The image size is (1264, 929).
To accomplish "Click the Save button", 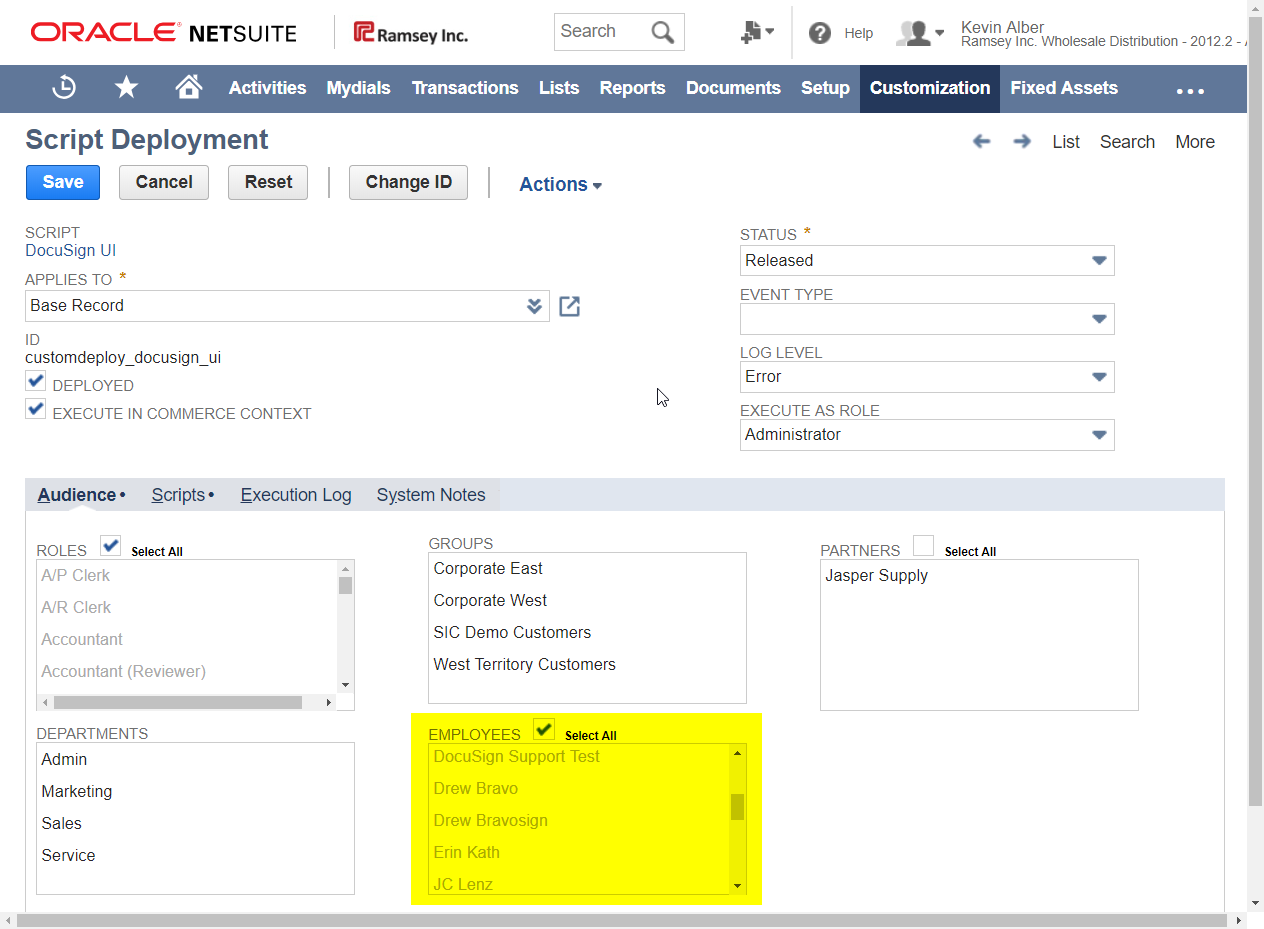I will click(x=62, y=182).
